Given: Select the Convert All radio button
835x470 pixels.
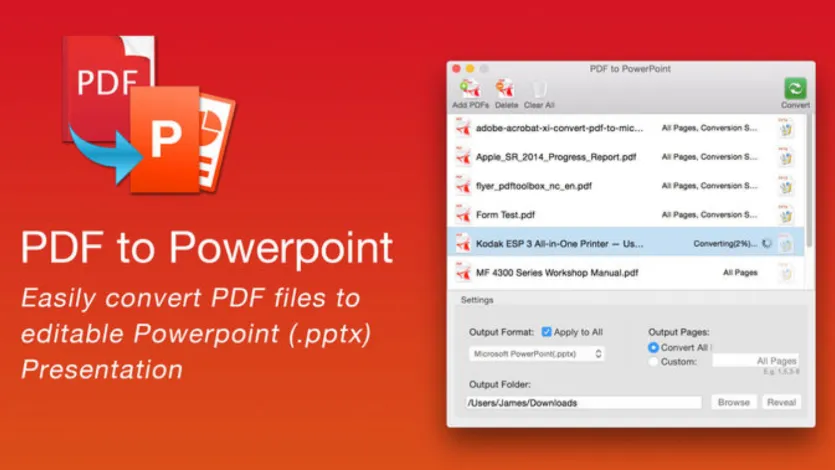Looking at the screenshot, I should pos(653,348).
